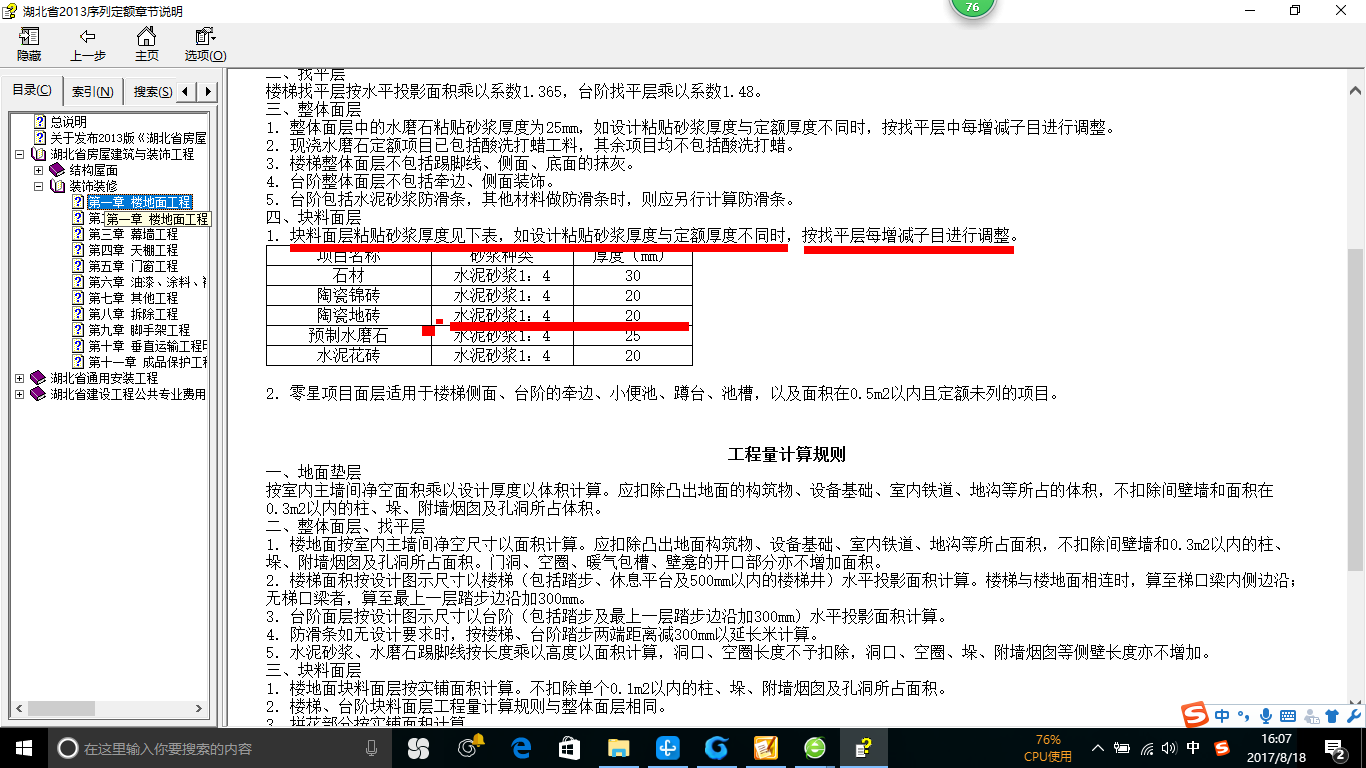Click the contents tree horizontal scrollbar
This screenshot has width=1366, height=768.
(110, 710)
